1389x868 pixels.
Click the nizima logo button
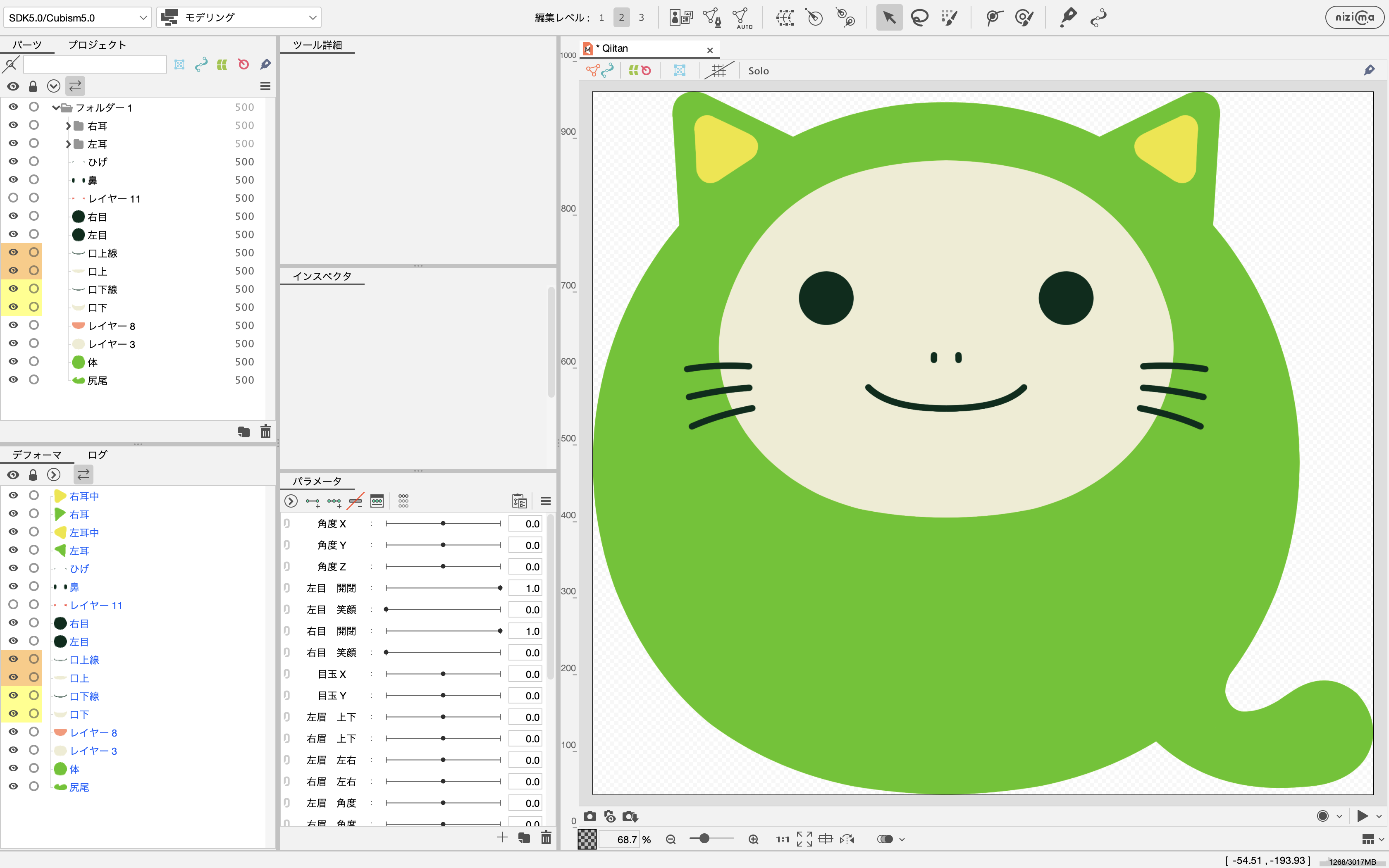(1355, 17)
